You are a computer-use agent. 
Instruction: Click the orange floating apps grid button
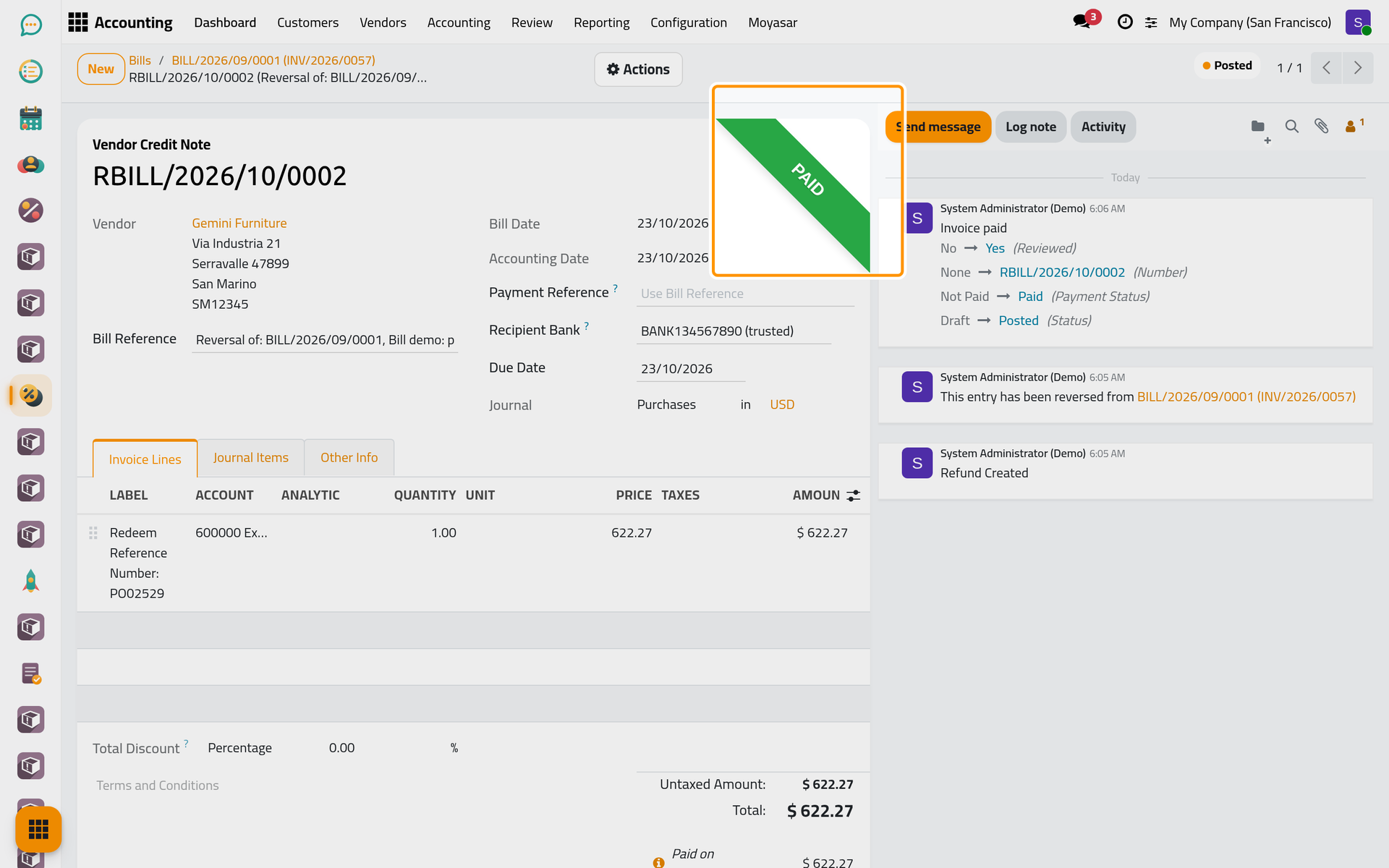click(x=38, y=829)
